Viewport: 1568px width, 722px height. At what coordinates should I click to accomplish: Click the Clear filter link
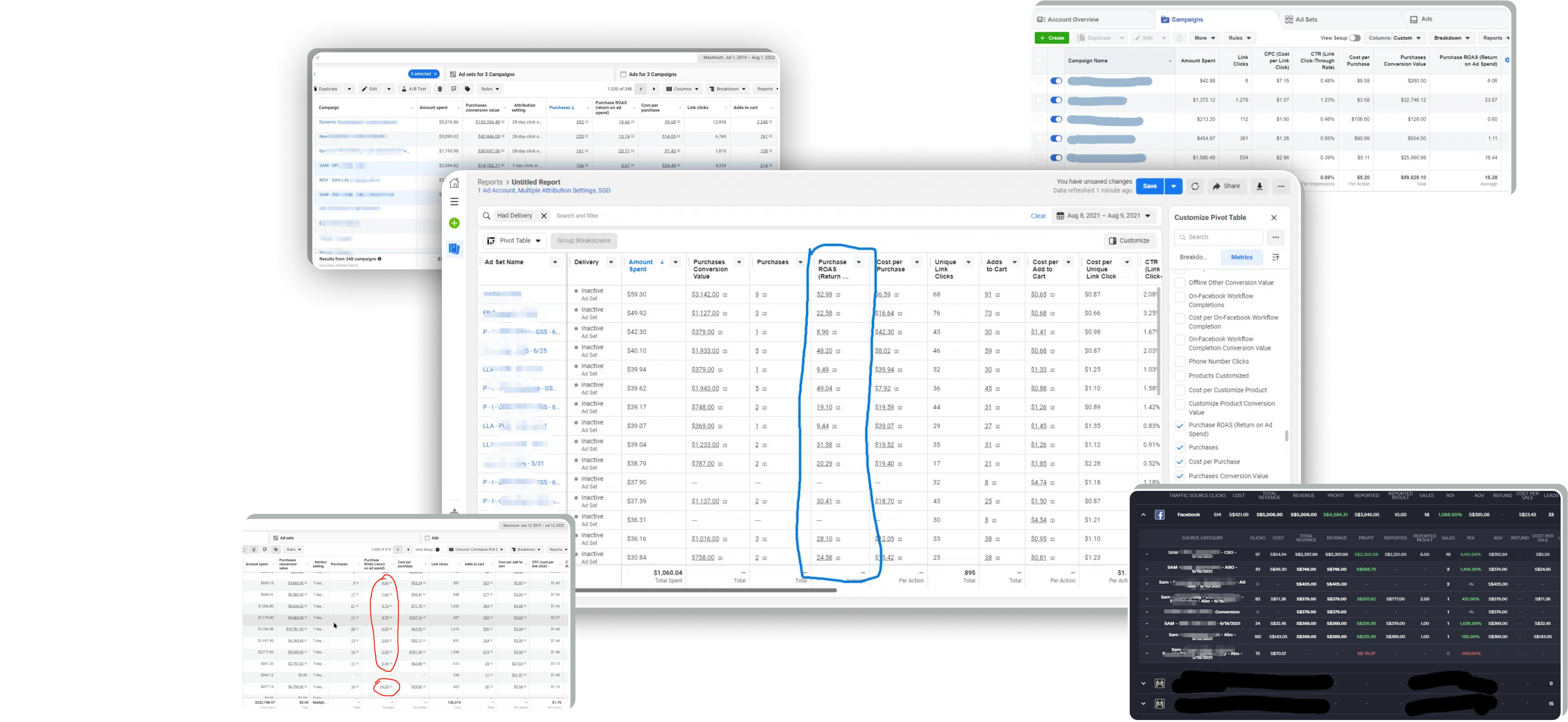pyautogui.click(x=1039, y=216)
